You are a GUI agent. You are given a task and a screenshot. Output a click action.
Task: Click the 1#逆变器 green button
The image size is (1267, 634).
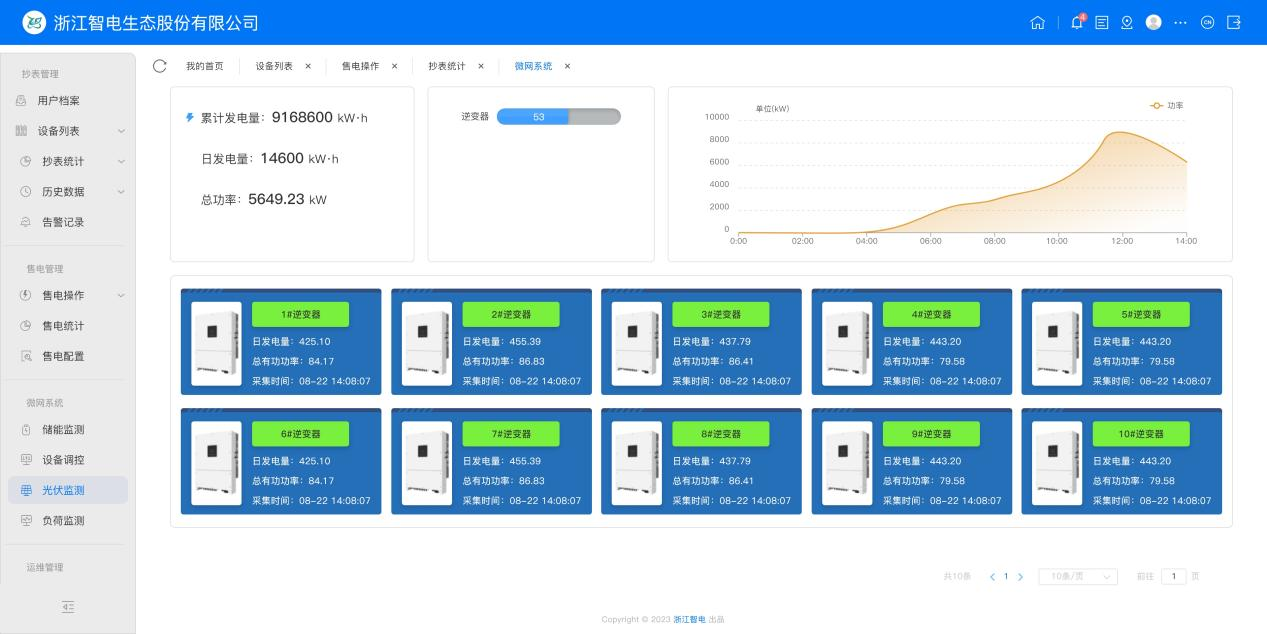click(x=300, y=314)
